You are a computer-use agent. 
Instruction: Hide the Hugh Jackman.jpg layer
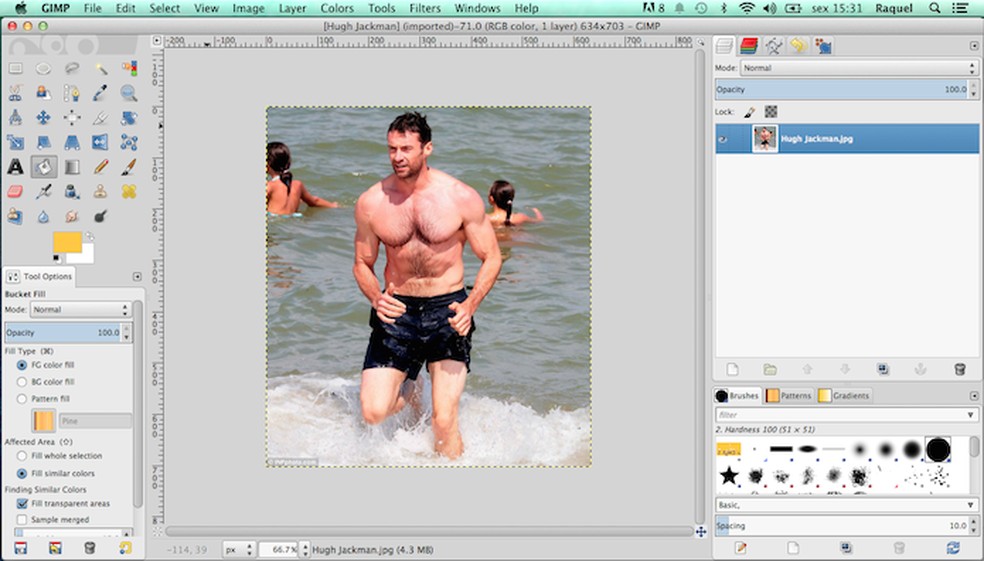point(723,140)
